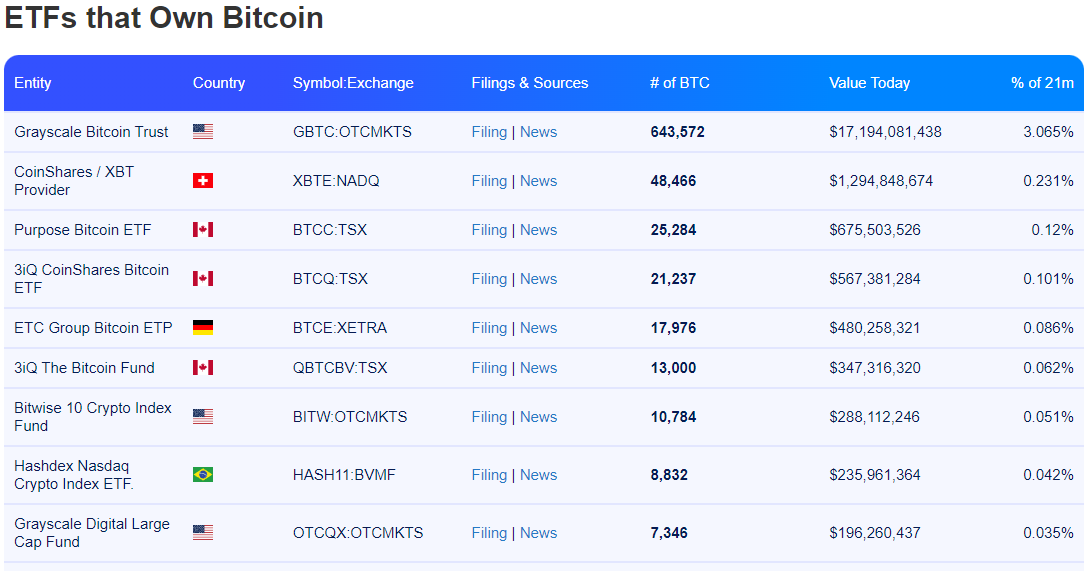Select the Grayscale Bitcoin Trust entity name

click(x=92, y=132)
